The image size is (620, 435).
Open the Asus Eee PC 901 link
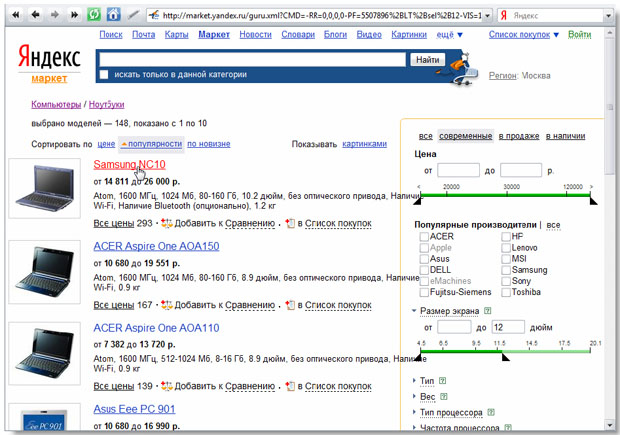134,409
